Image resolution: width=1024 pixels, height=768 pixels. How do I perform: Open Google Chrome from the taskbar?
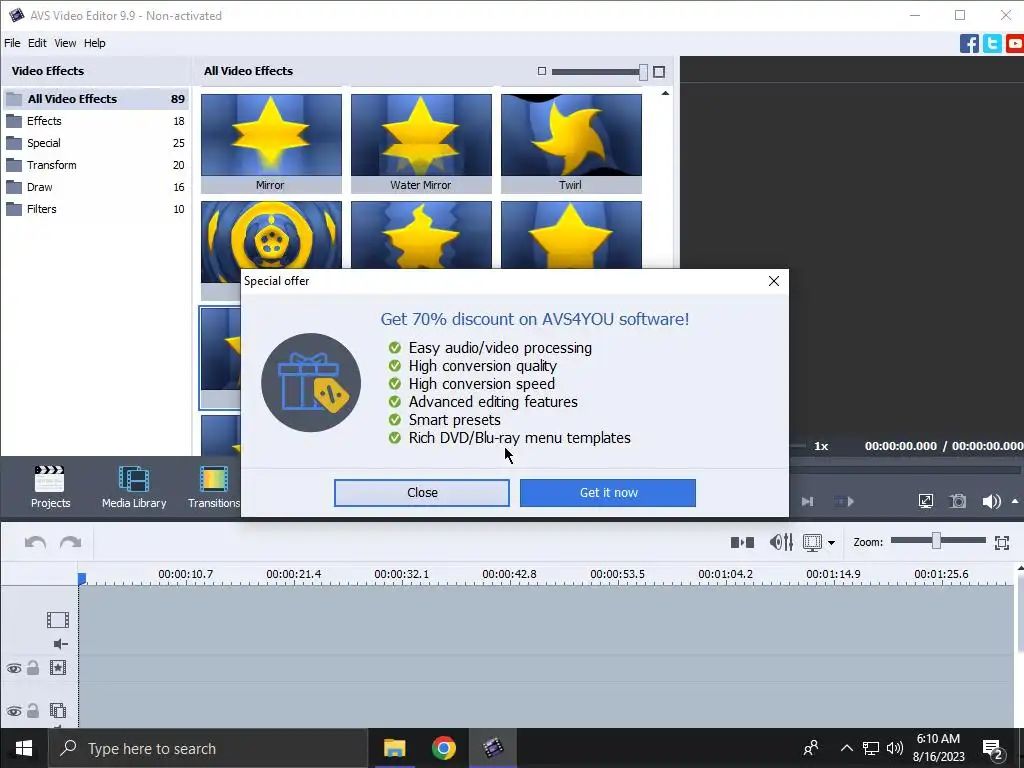tap(443, 748)
